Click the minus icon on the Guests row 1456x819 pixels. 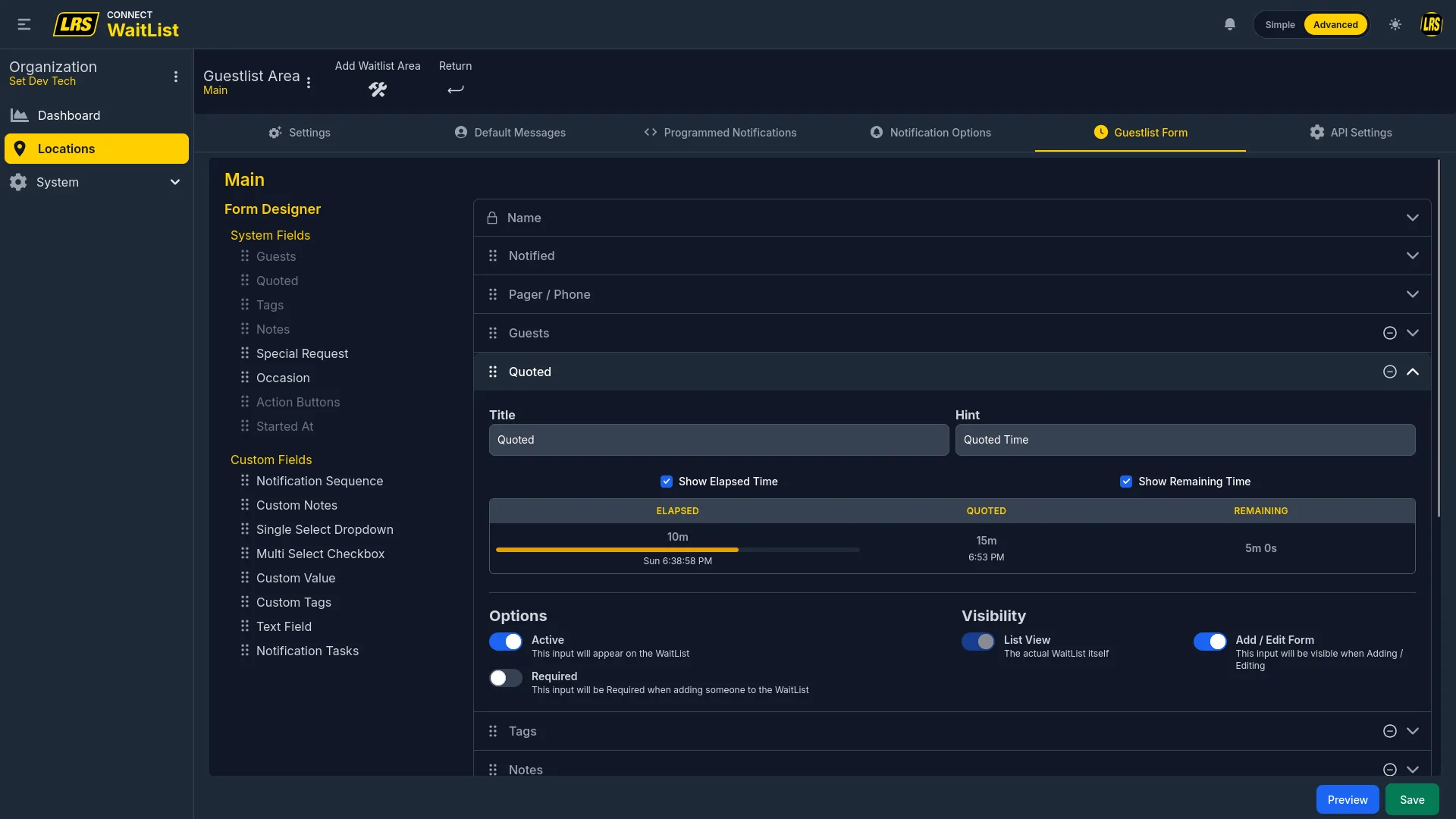(x=1389, y=333)
